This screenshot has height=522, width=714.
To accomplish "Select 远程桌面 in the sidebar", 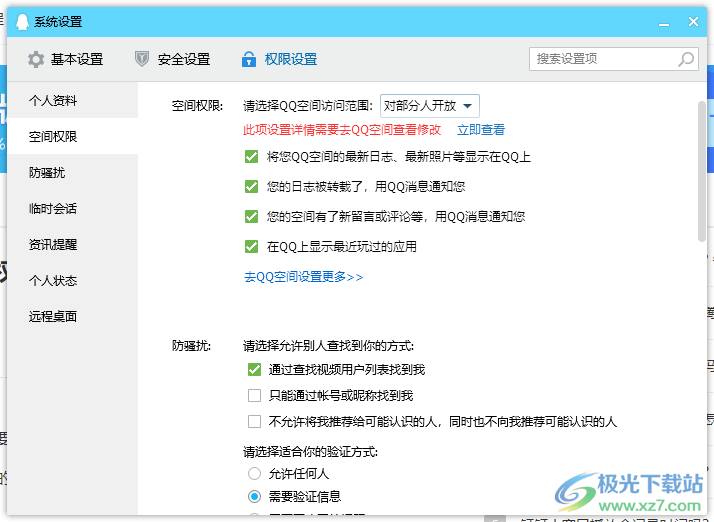I will coord(72,316).
